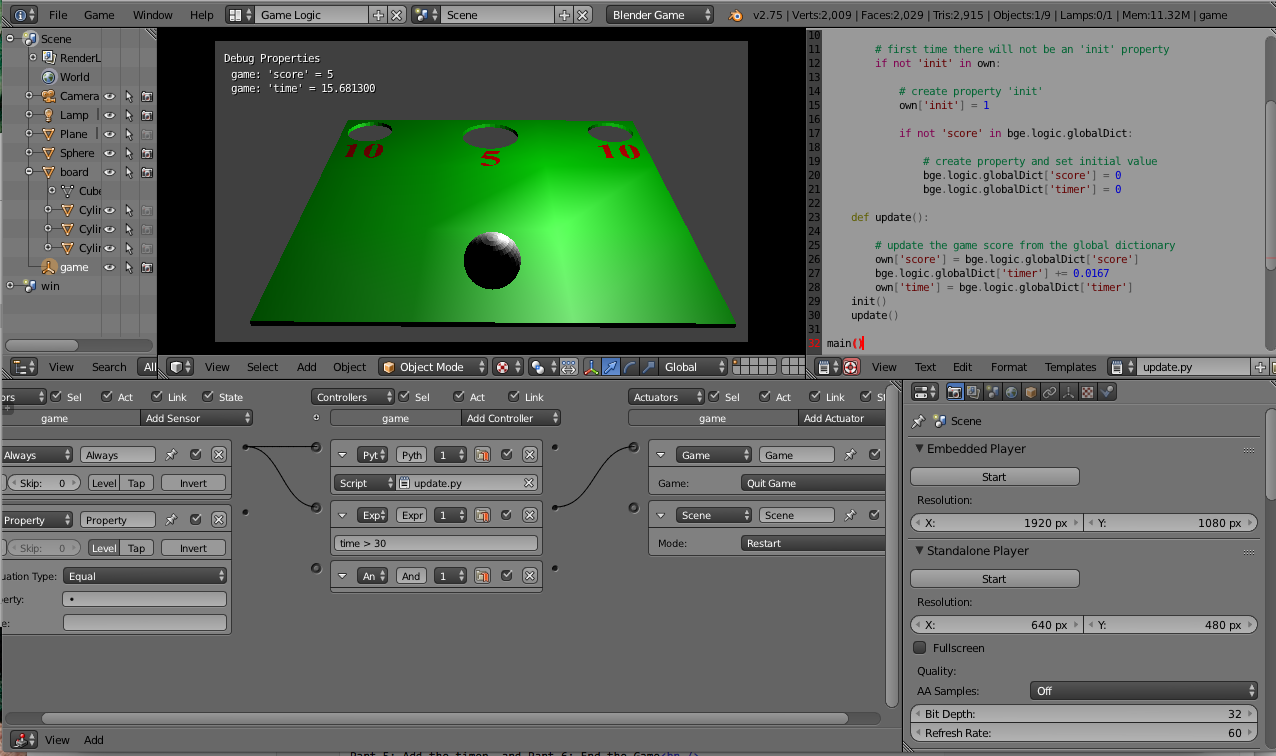Open the Templates menu in text editor
Image resolution: width=1276 pixels, height=756 pixels.
click(x=1070, y=367)
